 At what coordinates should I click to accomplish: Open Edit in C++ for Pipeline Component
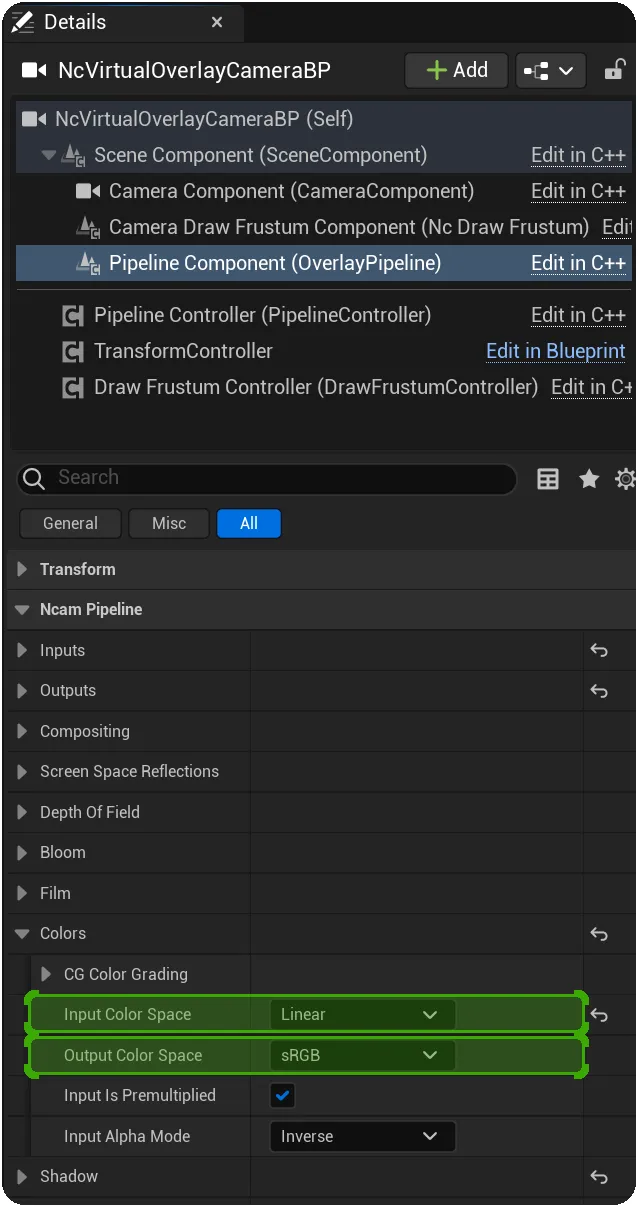(578, 263)
